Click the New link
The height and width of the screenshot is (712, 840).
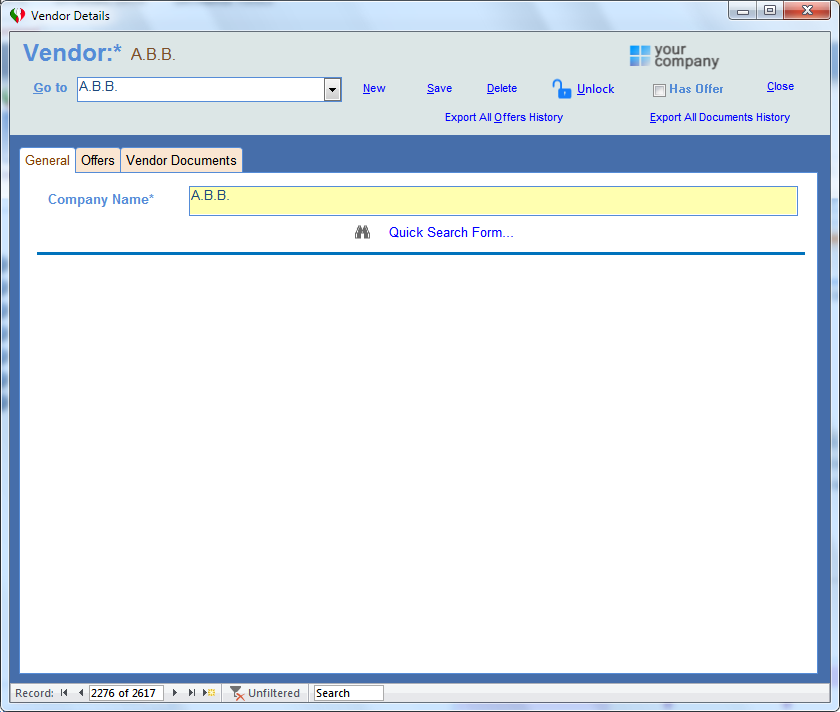tap(374, 88)
